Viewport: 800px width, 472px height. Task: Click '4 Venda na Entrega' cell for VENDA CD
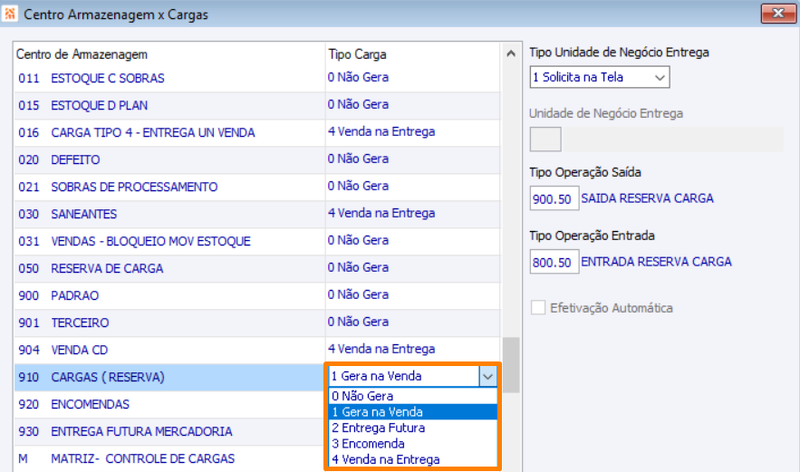click(x=413, y=350)
